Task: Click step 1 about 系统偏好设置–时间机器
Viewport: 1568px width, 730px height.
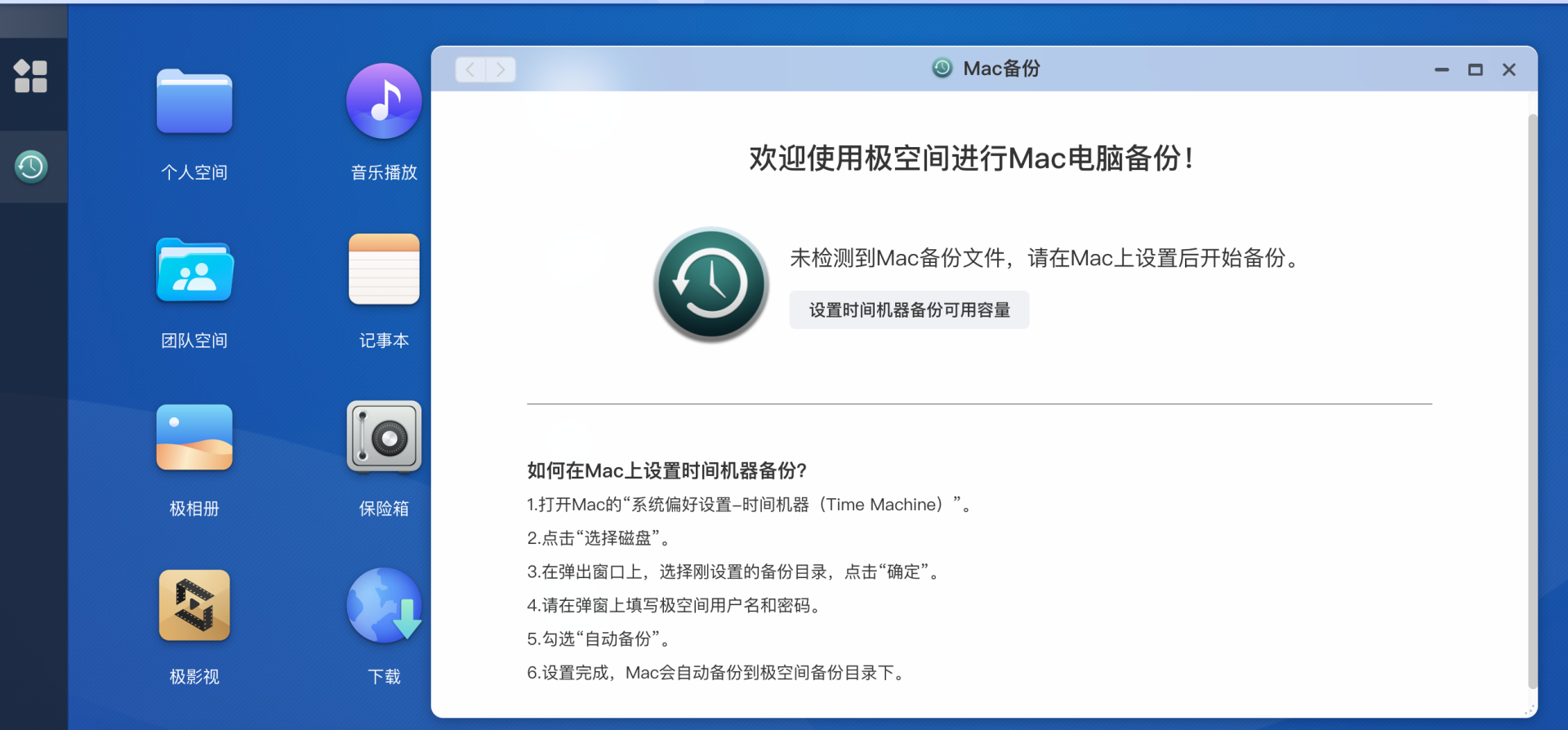Action: 750,505
